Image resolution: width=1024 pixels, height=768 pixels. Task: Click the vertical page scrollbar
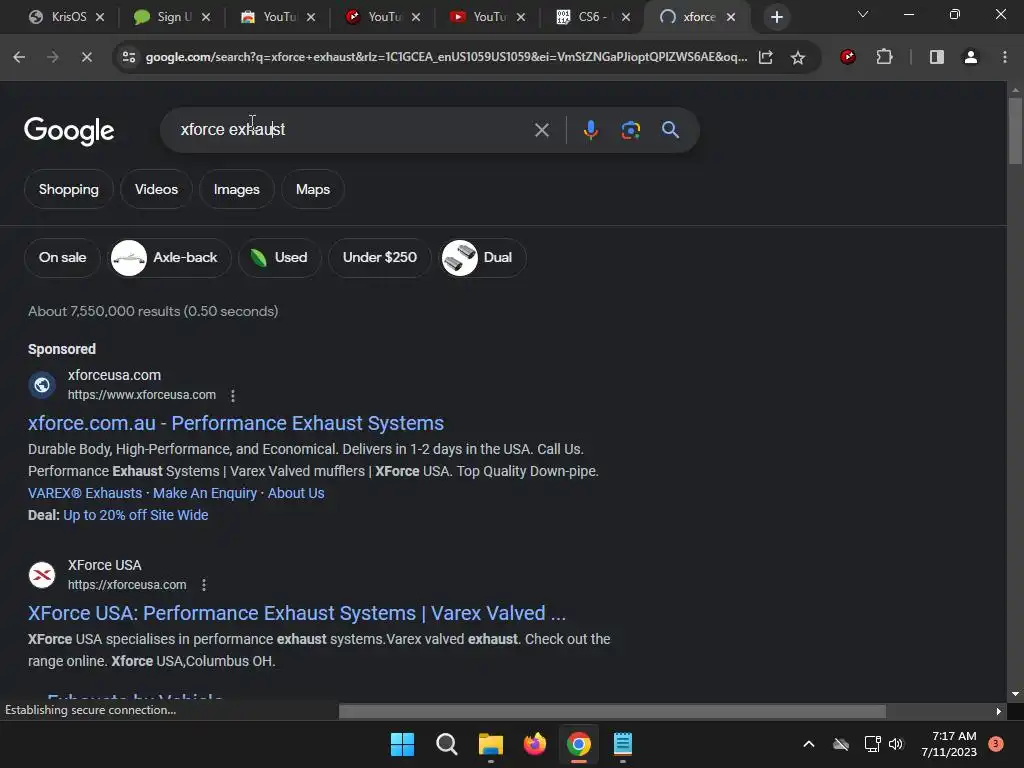click(1015, 131)
